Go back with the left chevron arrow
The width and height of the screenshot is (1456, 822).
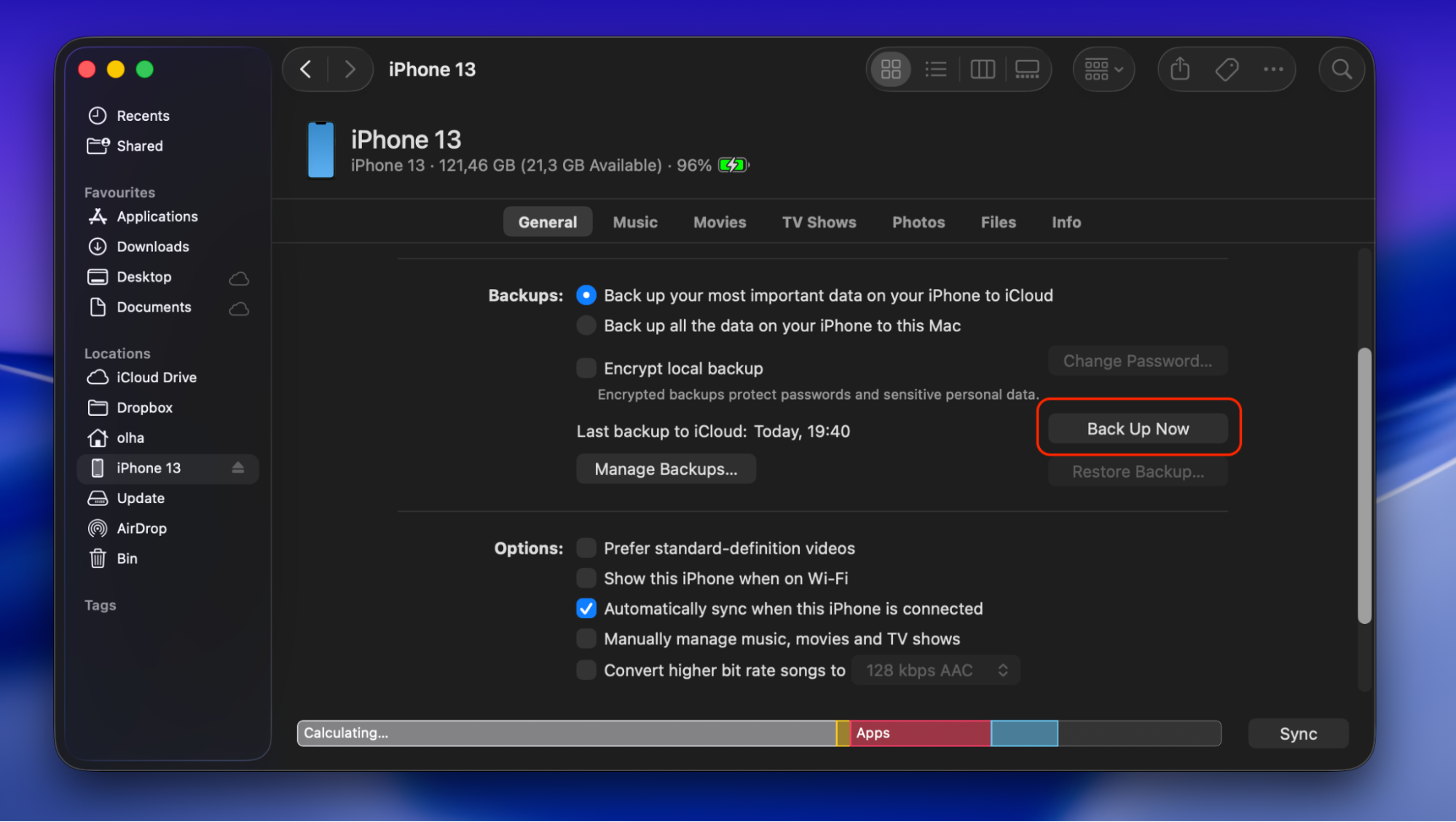pyautogui.click(x=306, y=70)
